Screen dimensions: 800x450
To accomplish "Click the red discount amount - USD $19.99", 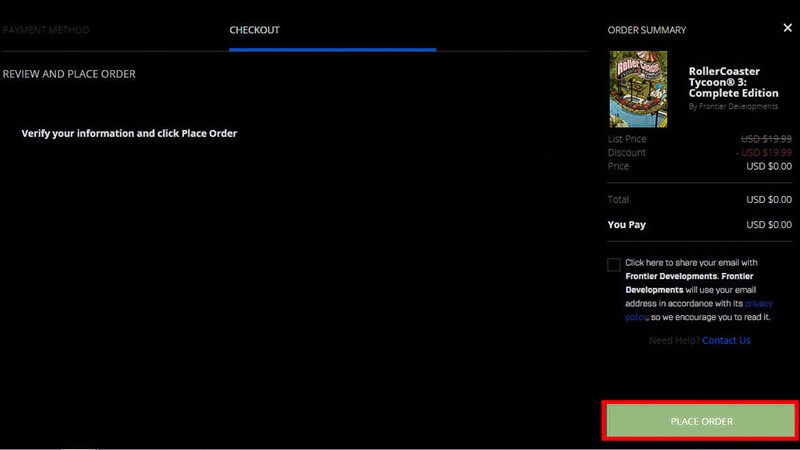I will coord(764,153).
